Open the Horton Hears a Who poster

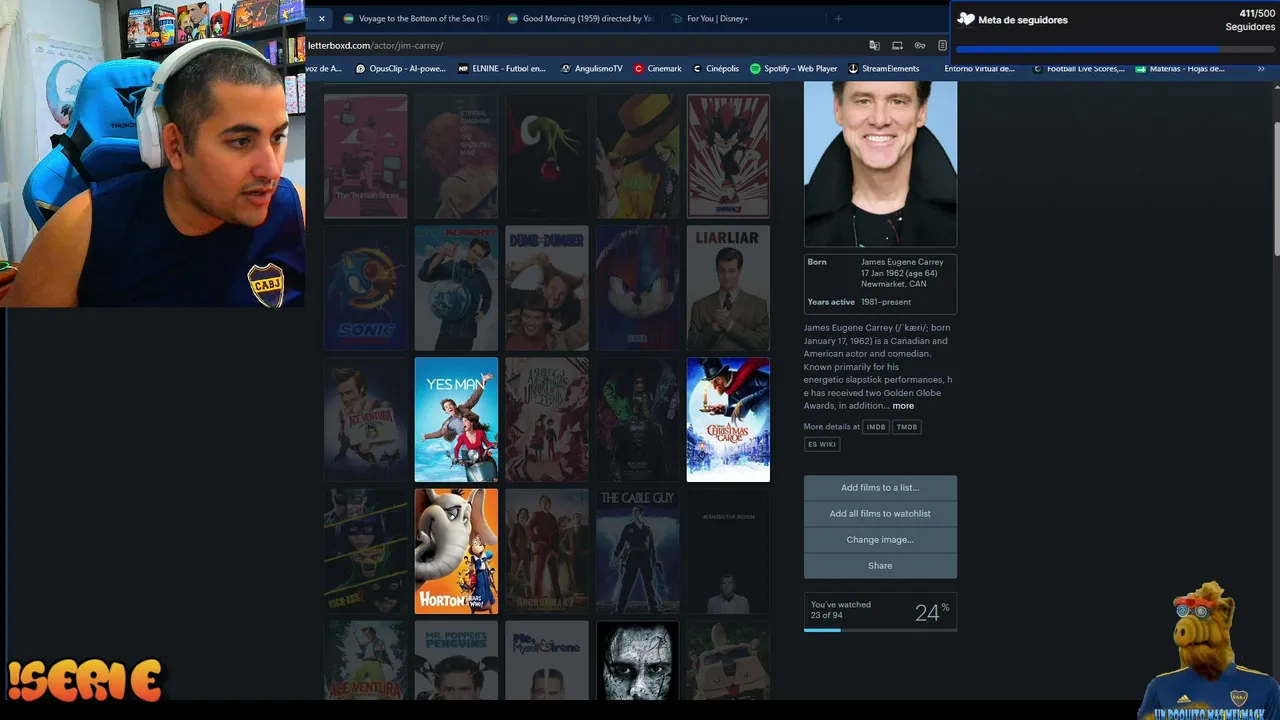(456, 551)
